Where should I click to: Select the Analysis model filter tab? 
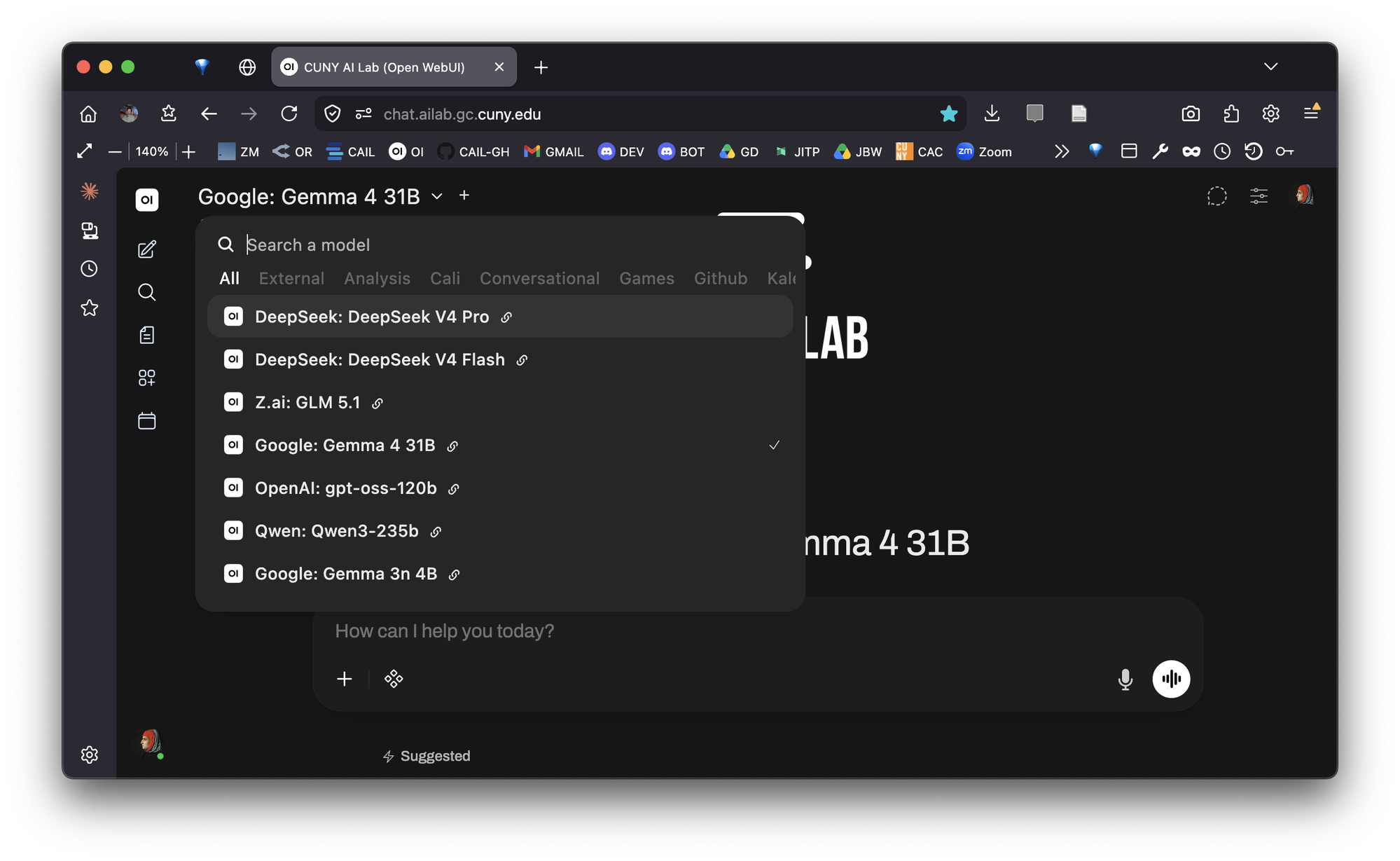(x=377, y=278)
